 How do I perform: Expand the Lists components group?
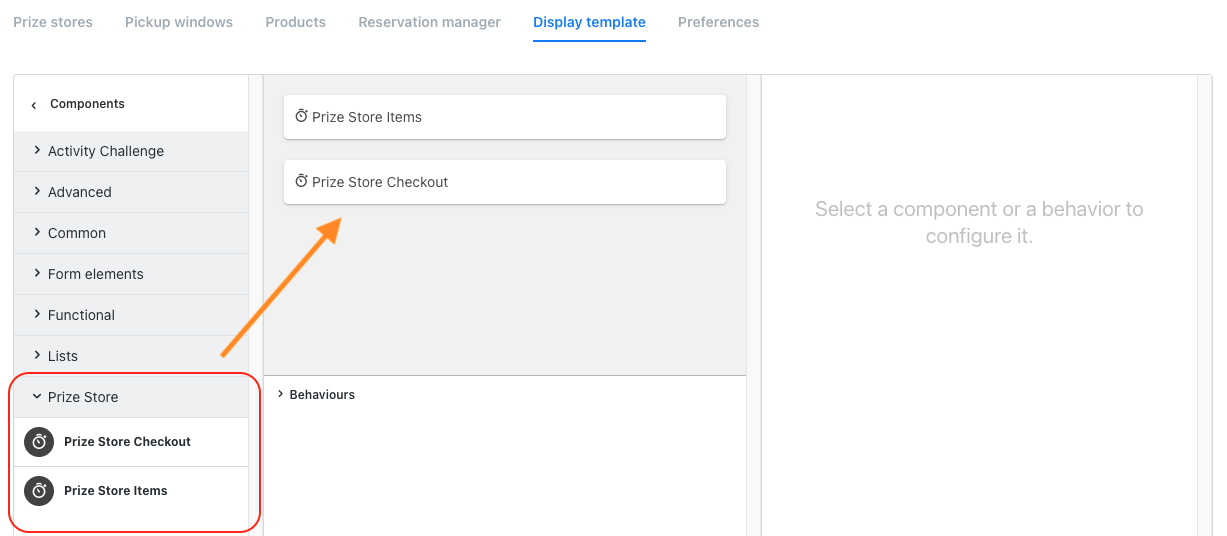pyautogui.click(x=62, y=356)
